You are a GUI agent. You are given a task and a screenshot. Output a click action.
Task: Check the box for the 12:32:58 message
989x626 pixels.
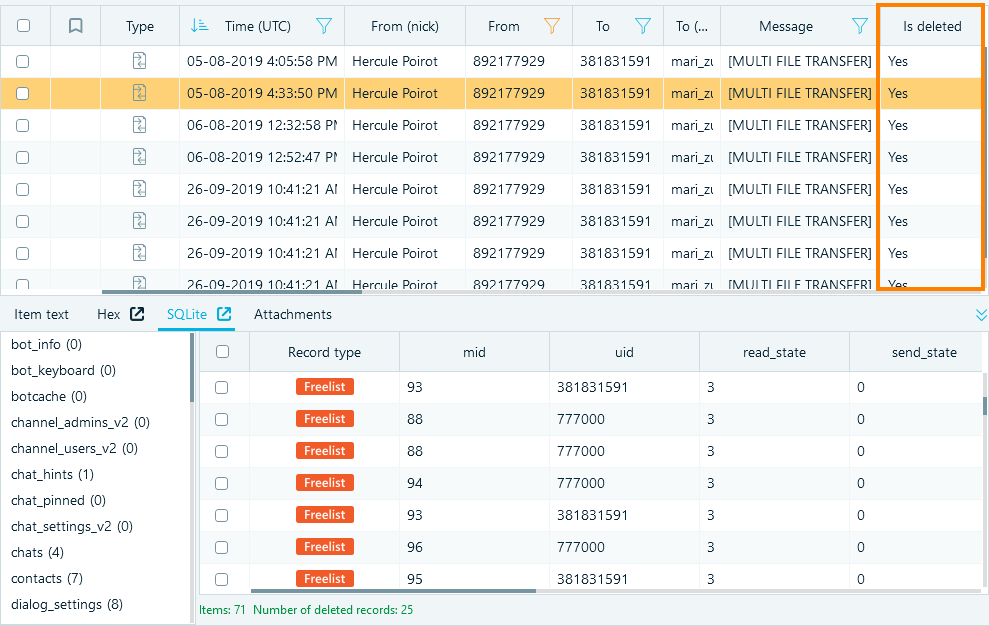[x=23, y=125]
